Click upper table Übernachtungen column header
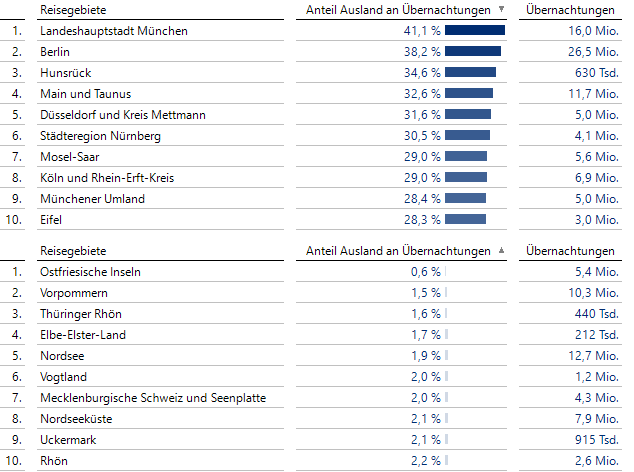This screenshot has height=472, width=634. [570, 10]
